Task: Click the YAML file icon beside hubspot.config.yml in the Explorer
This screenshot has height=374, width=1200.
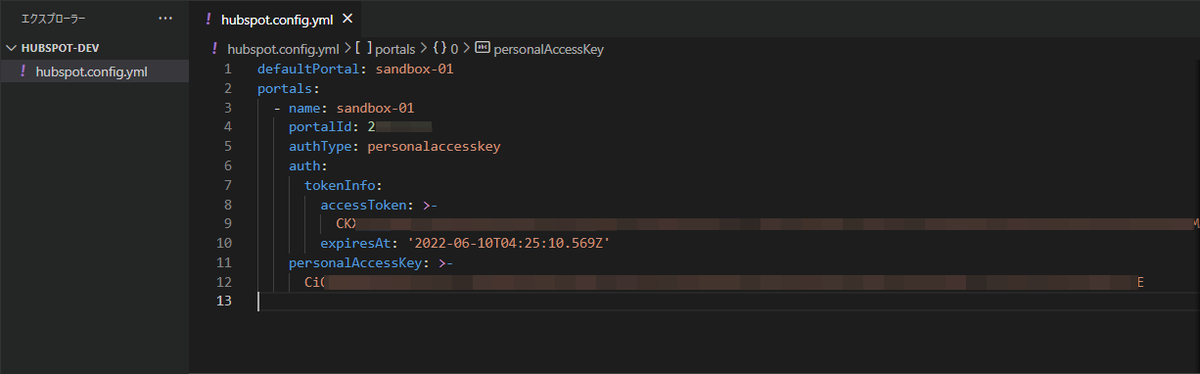Action: tap(23, 71)
